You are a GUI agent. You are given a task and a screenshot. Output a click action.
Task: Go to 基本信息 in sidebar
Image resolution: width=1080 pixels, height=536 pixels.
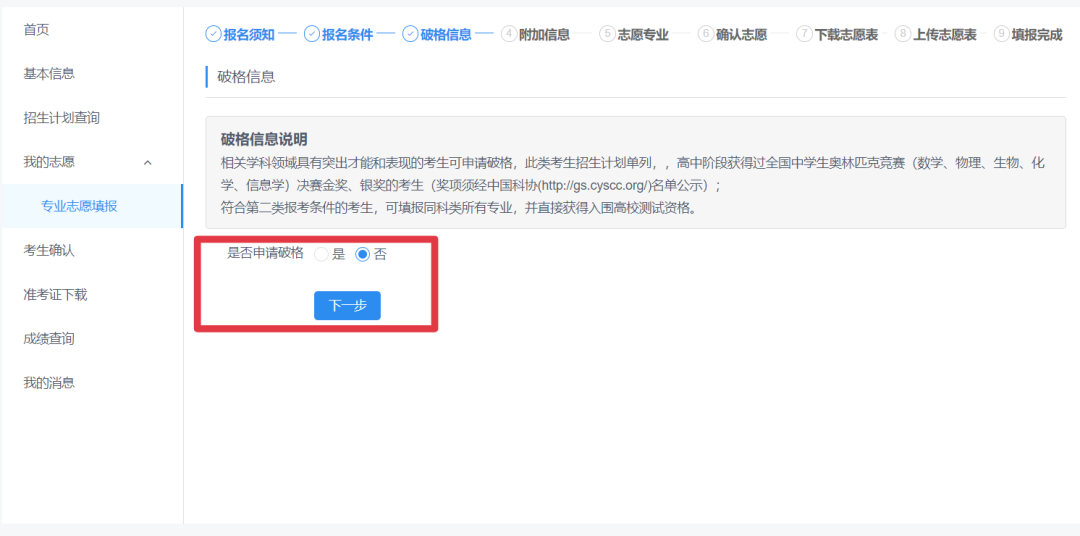click(x=49, y=74)
